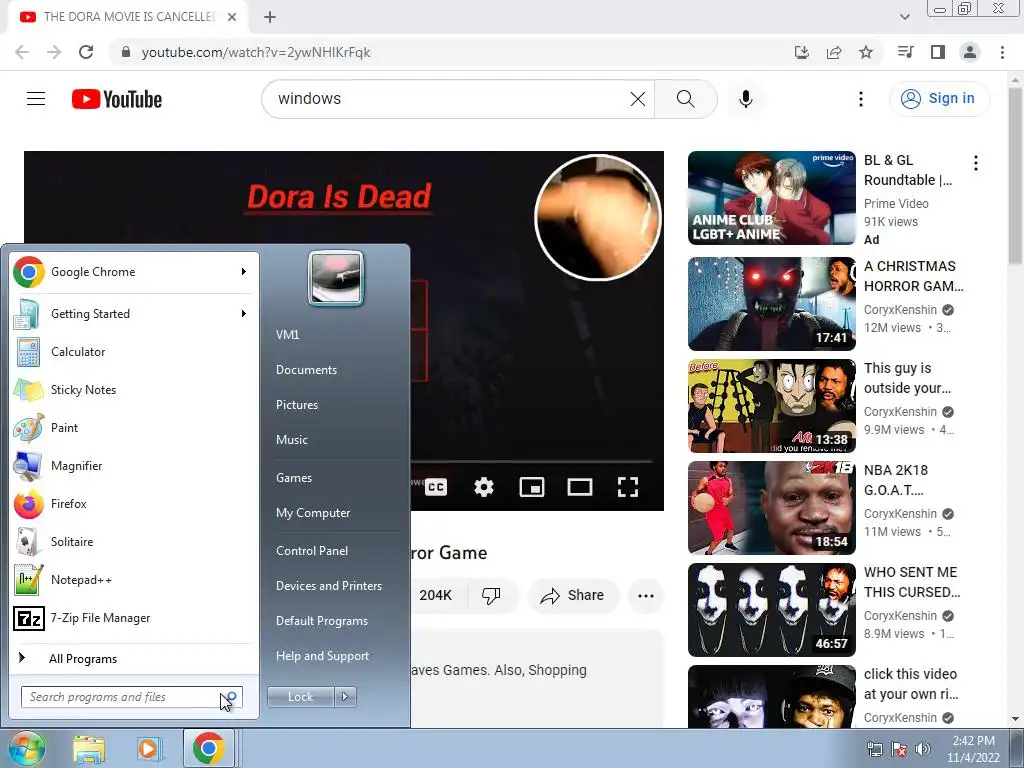Viewport: 1024px width, 768px height.
Task: Clear the YouTube search text
Action: [x=637, y=99]
